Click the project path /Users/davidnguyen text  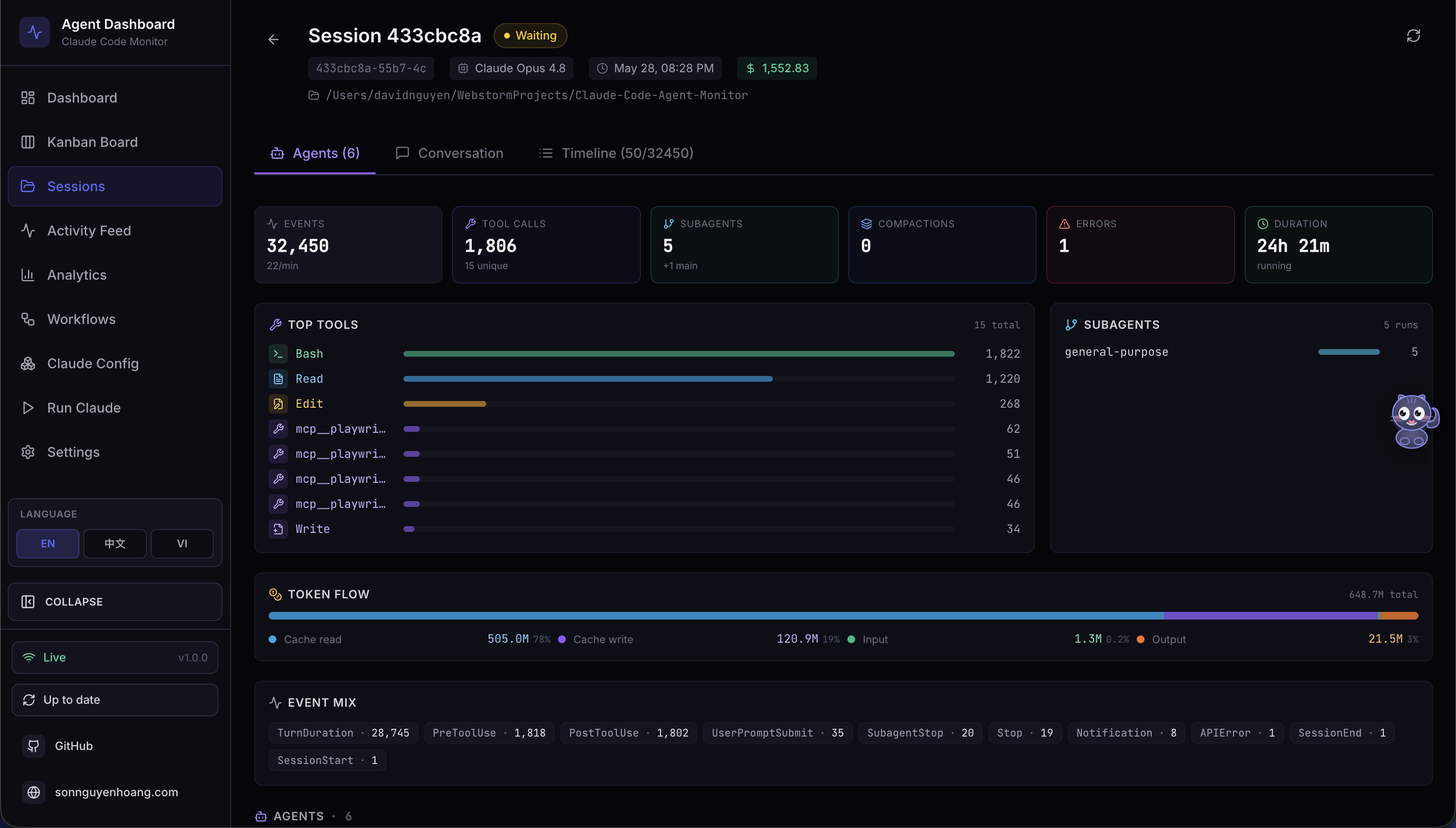[x=536, y=95]
